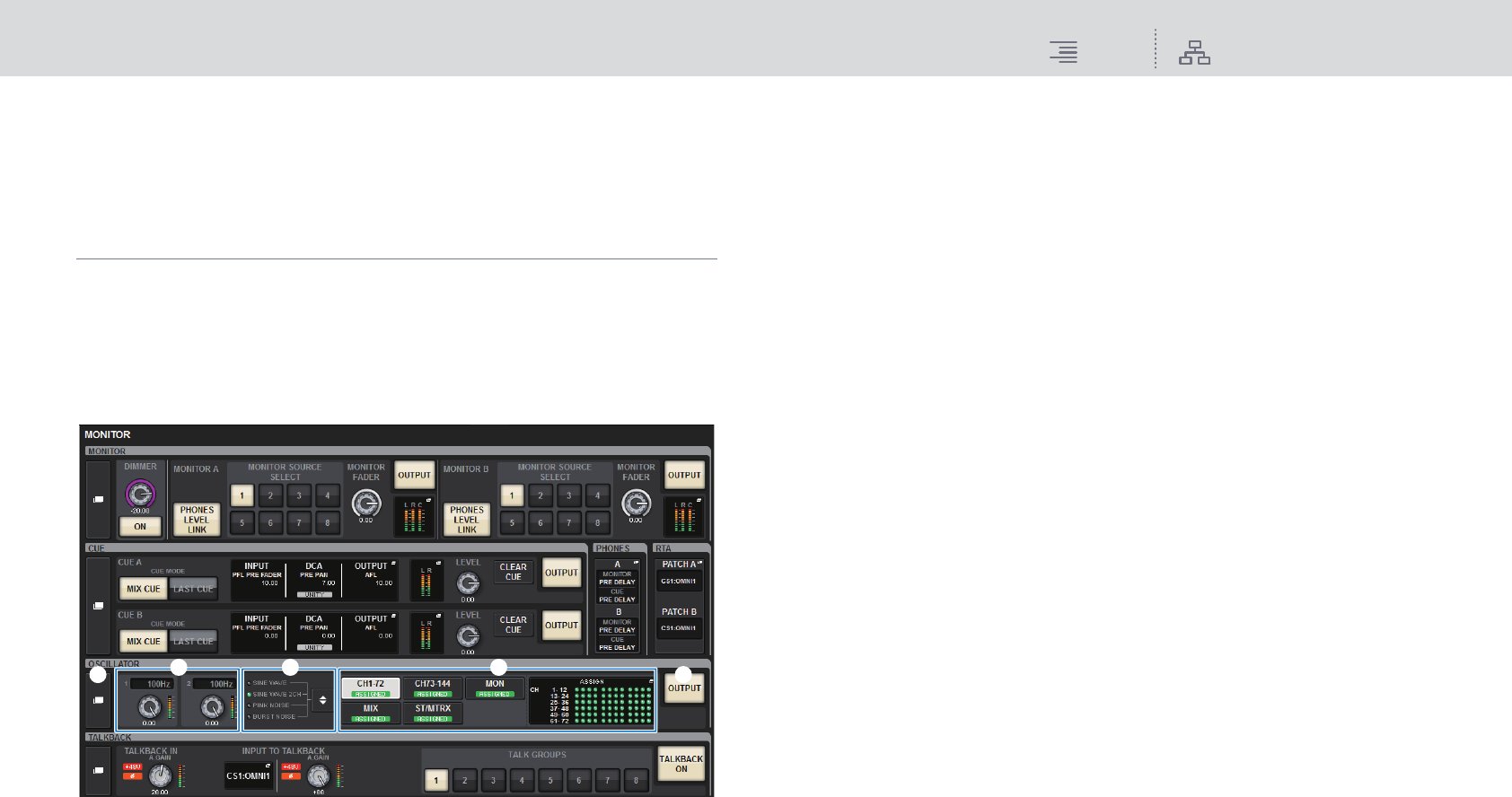This screenshot has width=1512, height=797.
Task: Toggle Input to Talkback +48V phantom power
Action: [291, 767]
